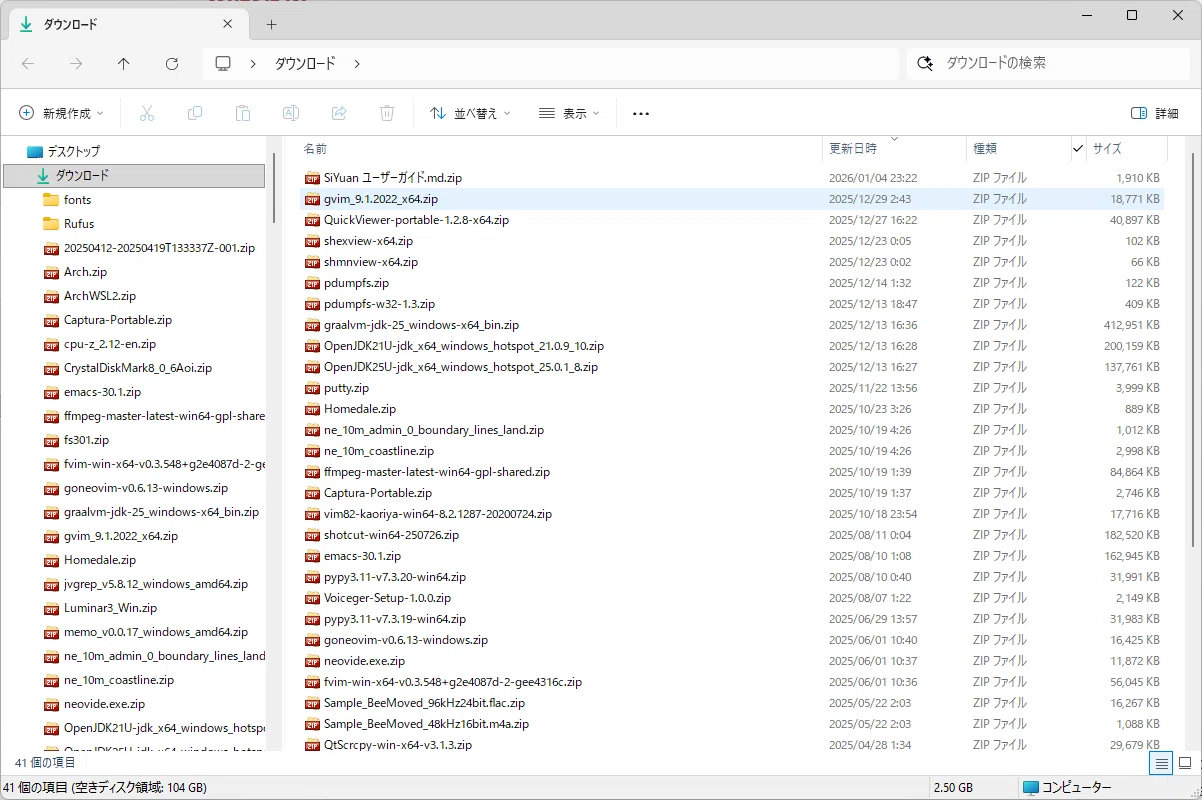The height and width of the screenshot is (800, 1202).
Task: Select fs301.zip in sidebar
Action: (x=86, y=440)
